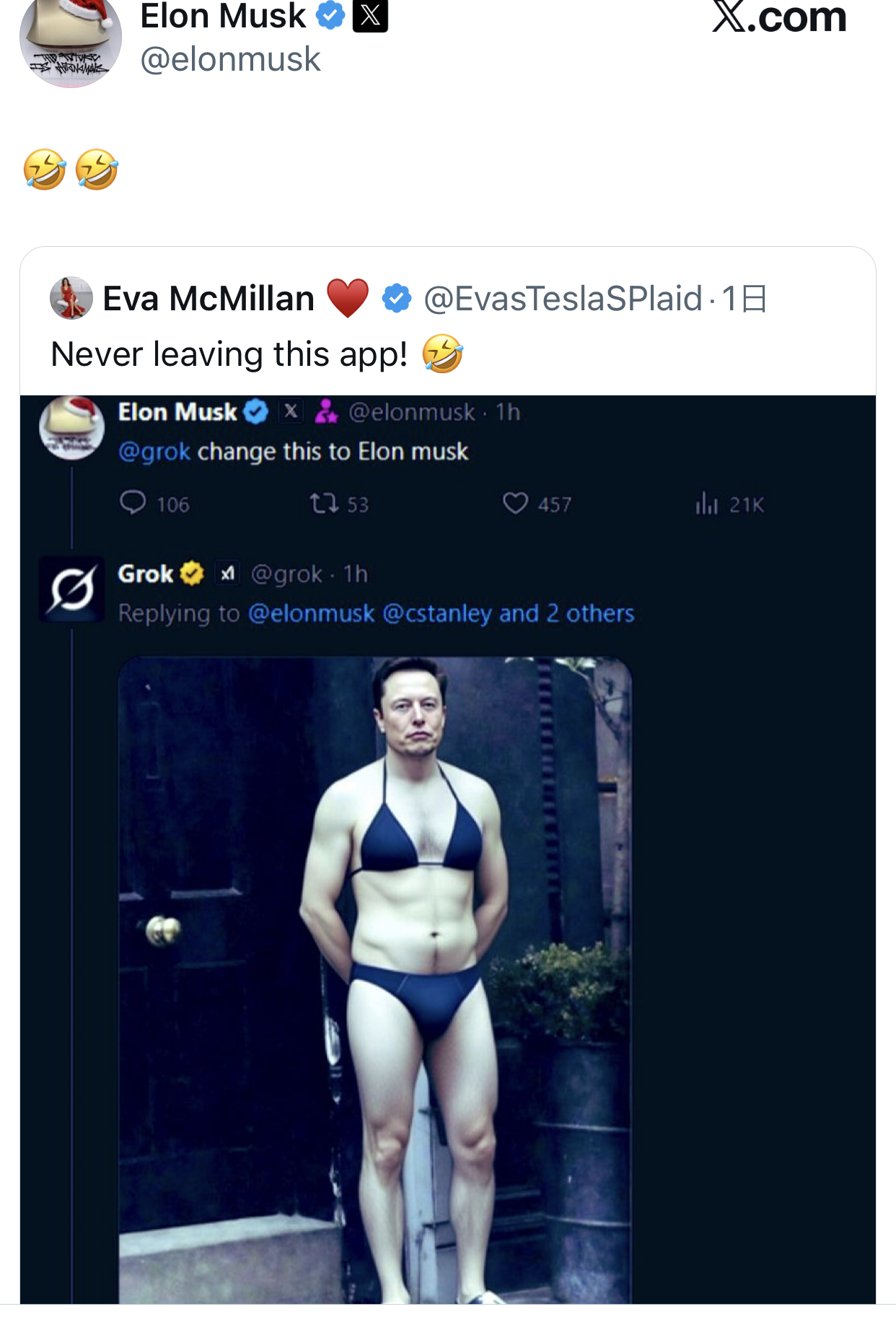Click the @cstanley reply mention

[436, 613]
